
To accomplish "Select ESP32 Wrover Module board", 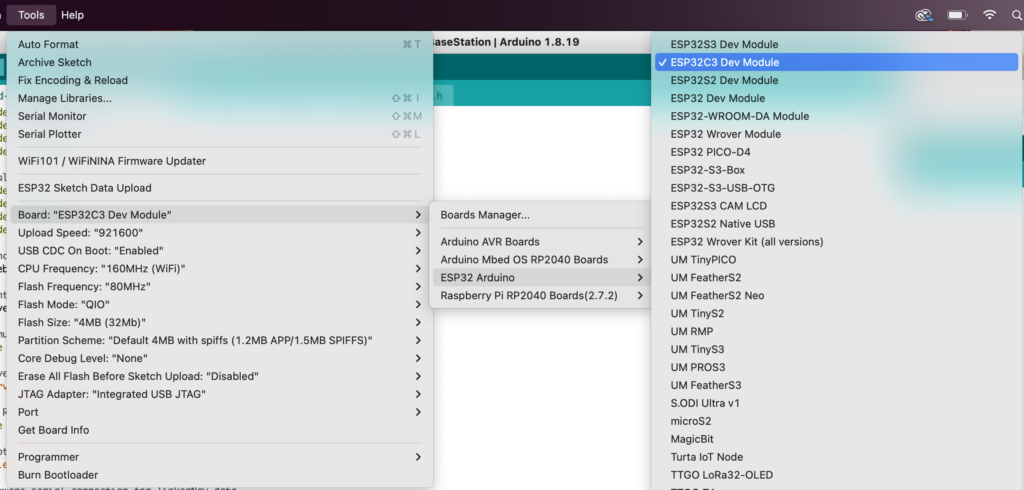I will click(837, 134).
